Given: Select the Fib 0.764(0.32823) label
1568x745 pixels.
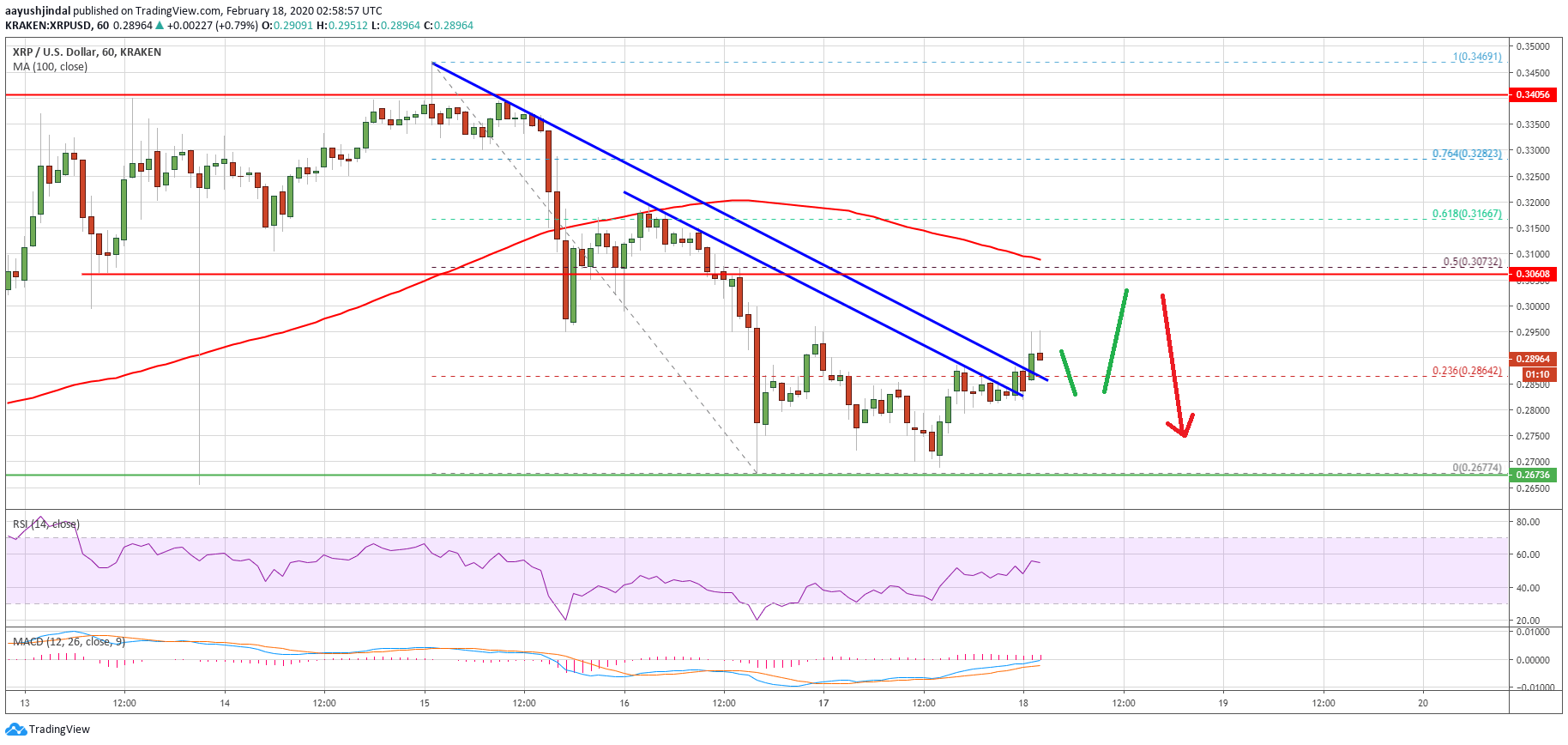Looking at the screenshot, I should [1467, 154].
